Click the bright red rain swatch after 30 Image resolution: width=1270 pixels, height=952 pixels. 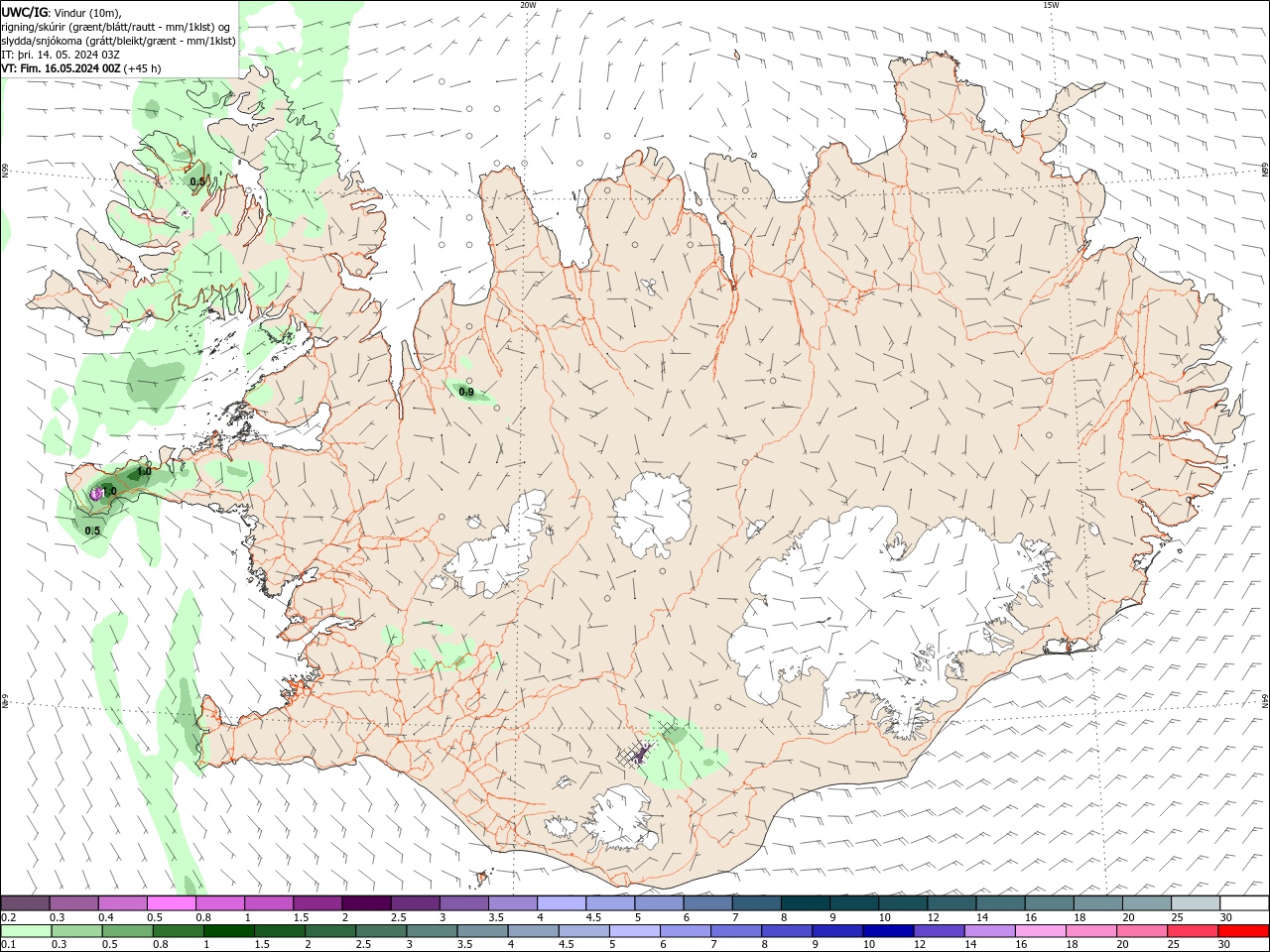[1244, 931]
